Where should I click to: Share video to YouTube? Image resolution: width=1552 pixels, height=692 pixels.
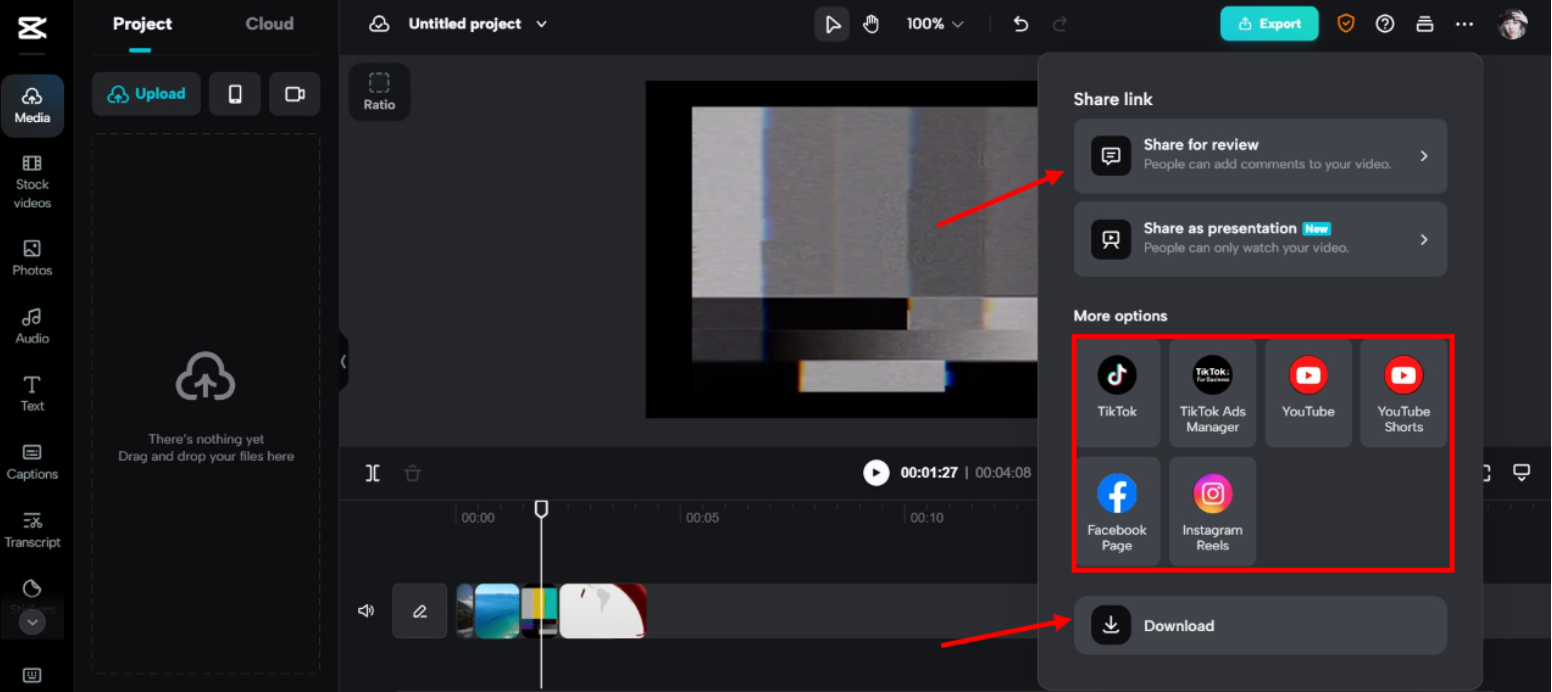[x=1308, y=393]
